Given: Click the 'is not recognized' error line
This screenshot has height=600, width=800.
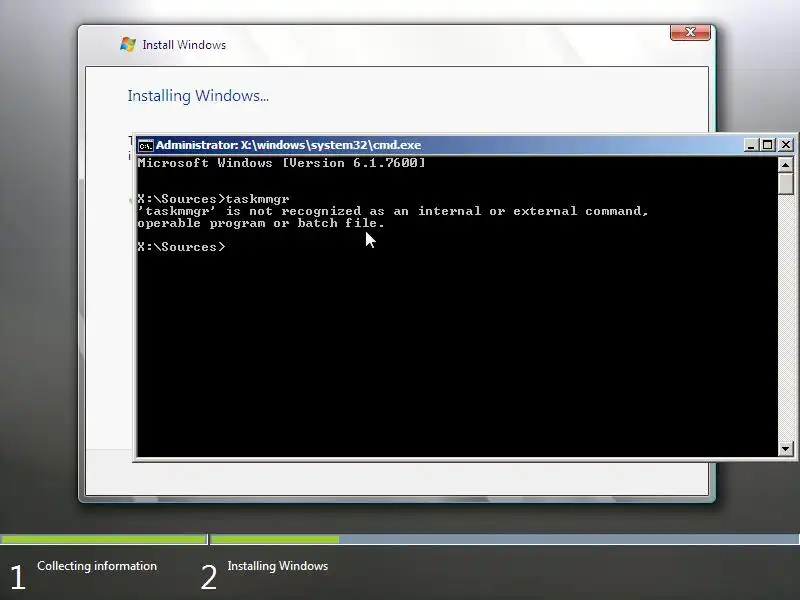Looking at the screenshot, I should [393, 211].
